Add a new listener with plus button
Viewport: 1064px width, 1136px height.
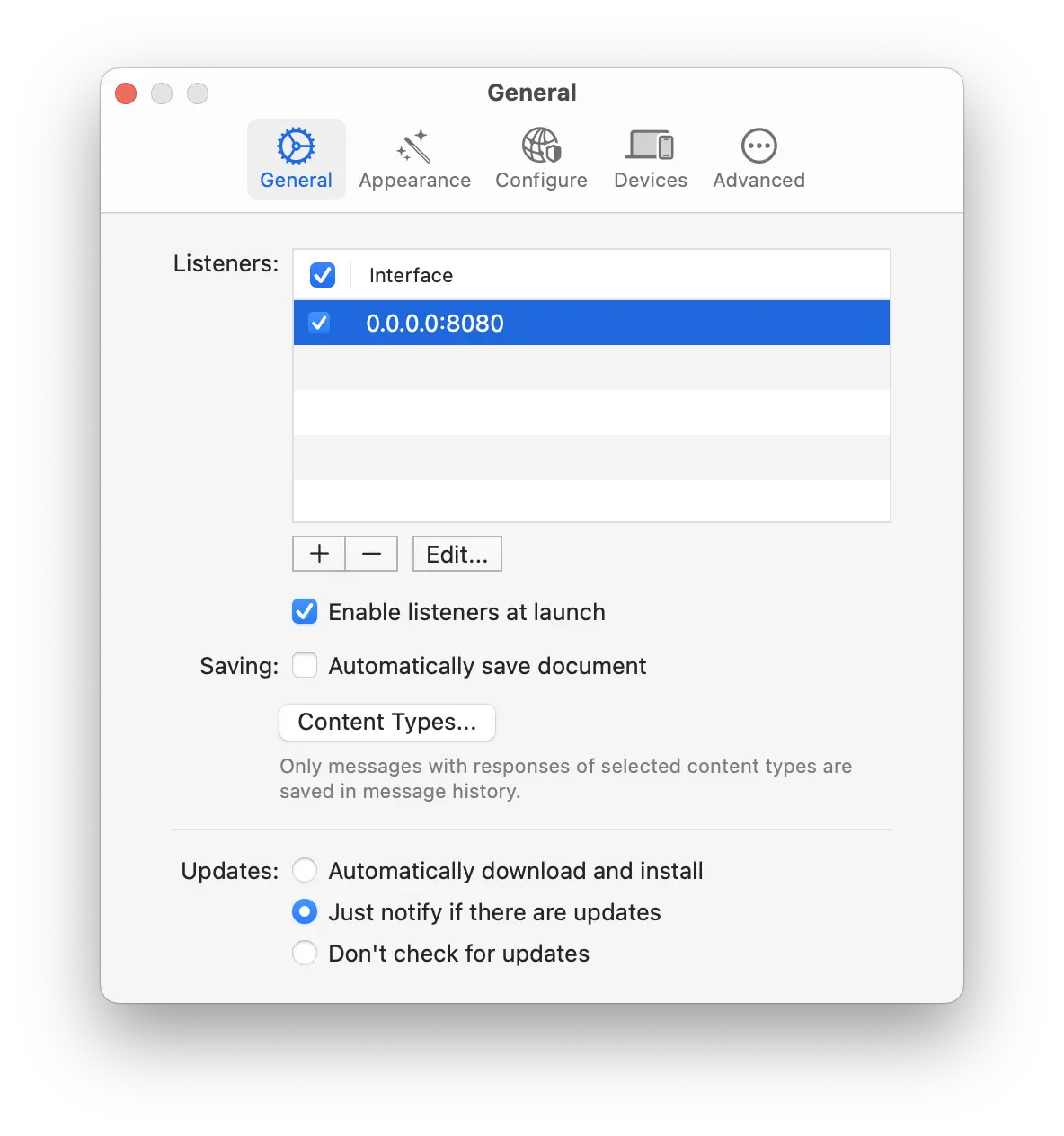[x=319, y=554]
